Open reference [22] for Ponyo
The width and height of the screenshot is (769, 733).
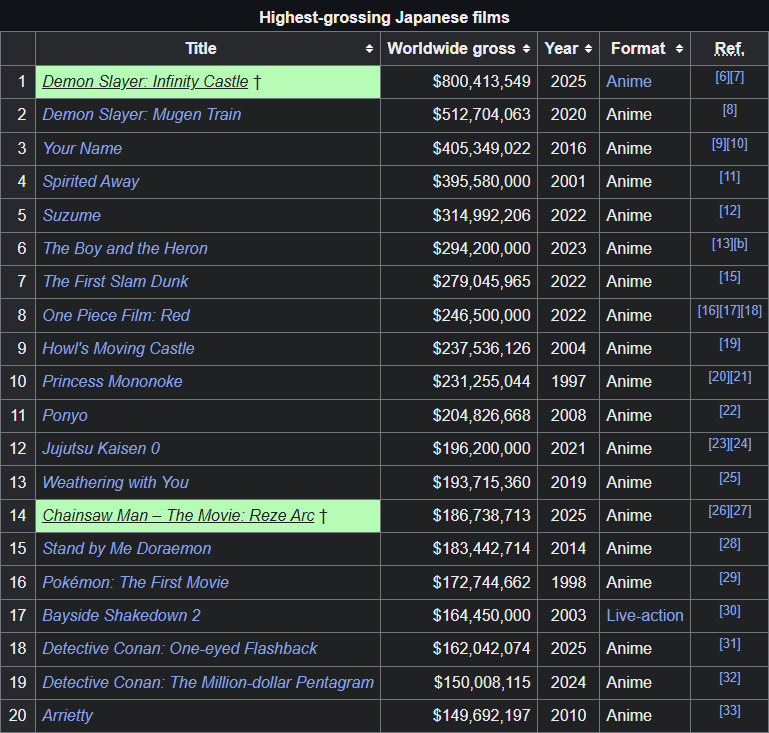coord(730,411)
